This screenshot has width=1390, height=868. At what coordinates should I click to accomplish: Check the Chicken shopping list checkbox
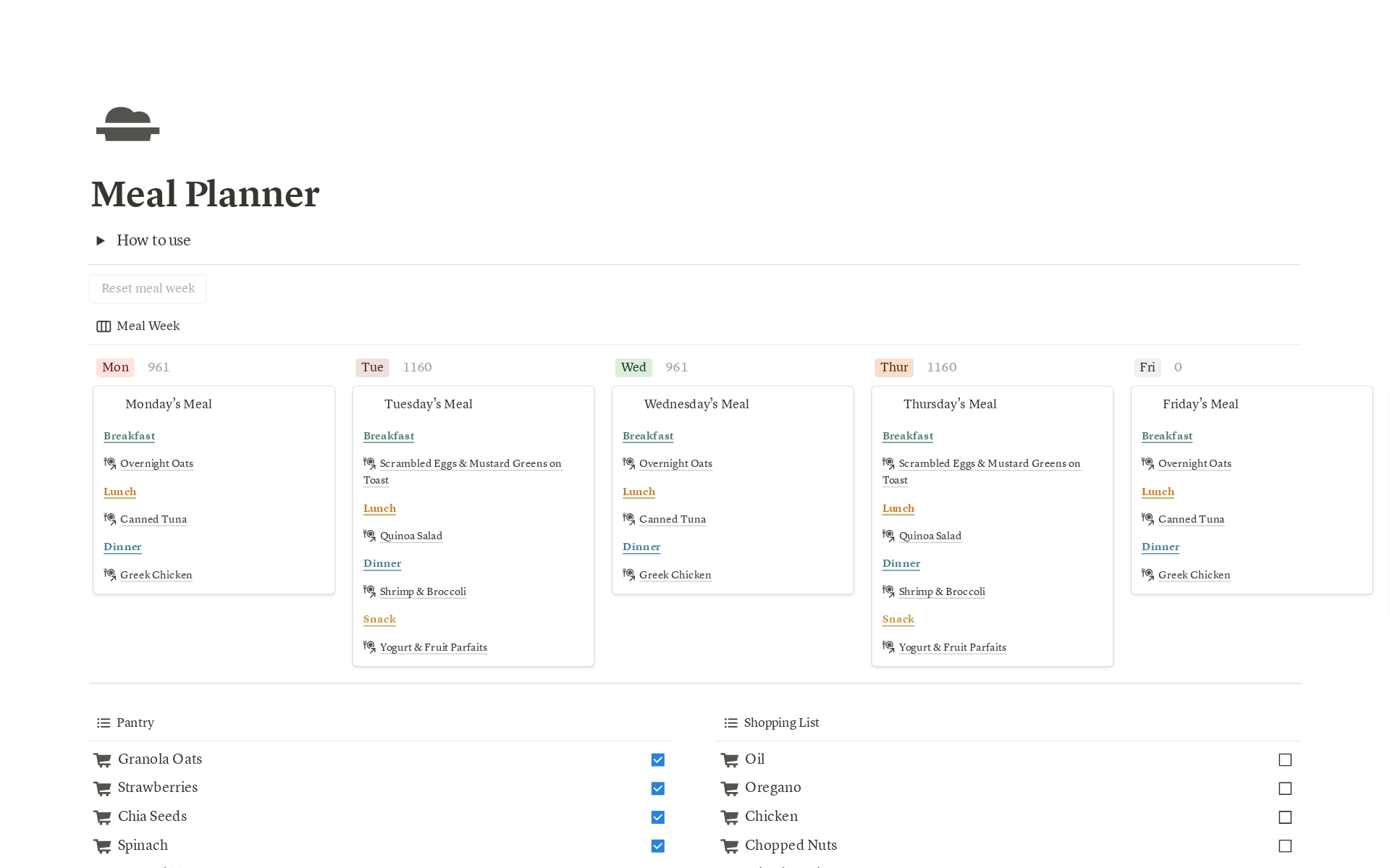click(1285, 817)
